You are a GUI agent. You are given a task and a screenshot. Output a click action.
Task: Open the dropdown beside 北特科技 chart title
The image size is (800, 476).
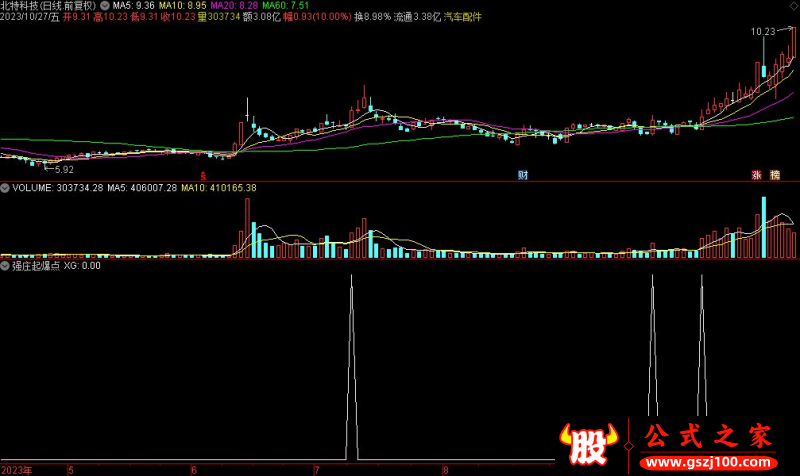[x=105, y=6]
